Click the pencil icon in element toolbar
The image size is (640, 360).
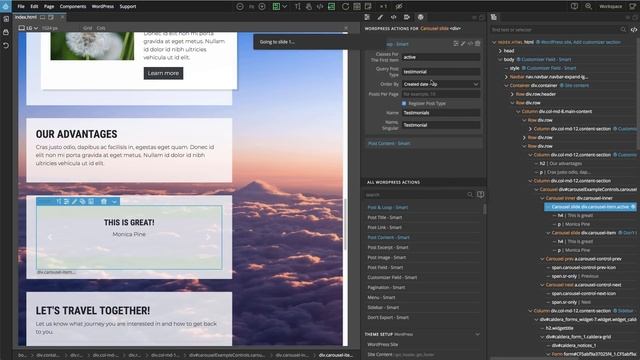pyautogui.click(x=74, y=201)
